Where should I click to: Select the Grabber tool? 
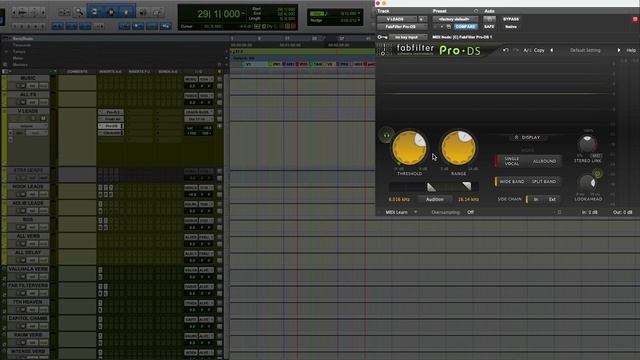[126, 12]
